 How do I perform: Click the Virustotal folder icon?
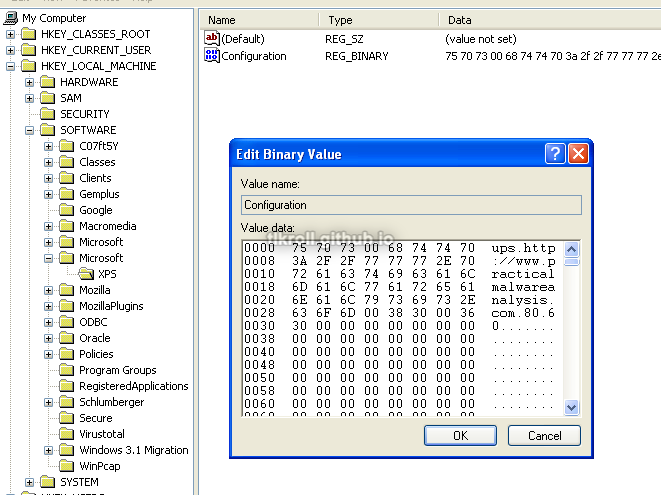(x=67, y=434)
